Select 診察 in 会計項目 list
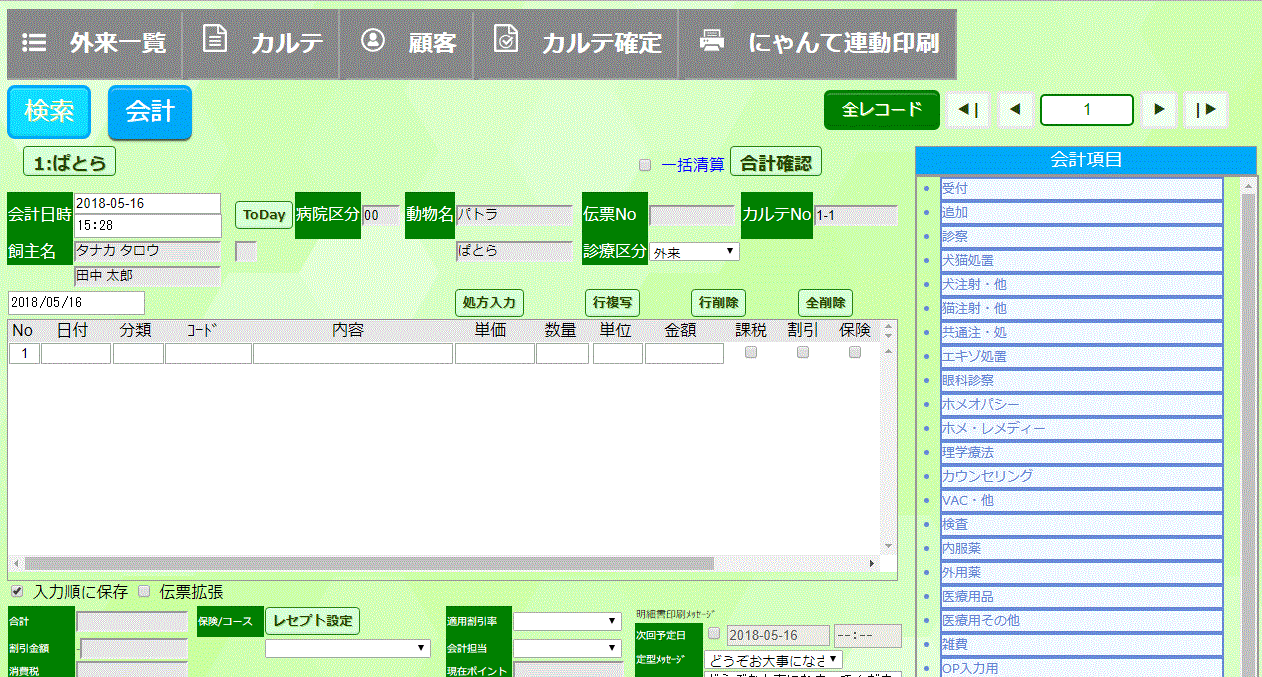The height and width of the screenshot is (677, 1262). tap(1082, 236)
